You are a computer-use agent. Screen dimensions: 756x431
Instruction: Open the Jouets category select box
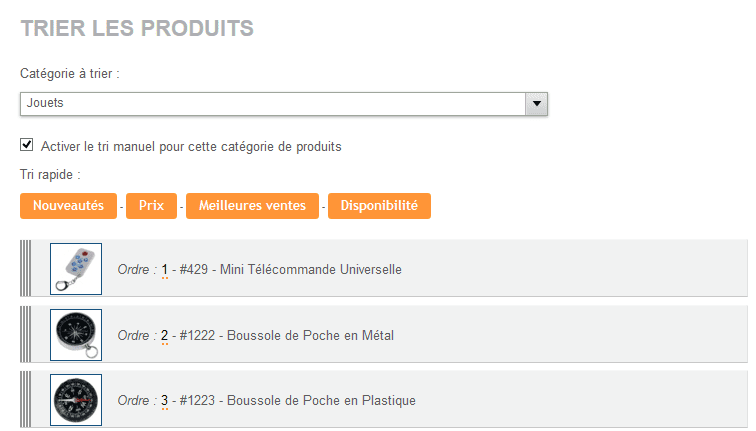point(284,104)
